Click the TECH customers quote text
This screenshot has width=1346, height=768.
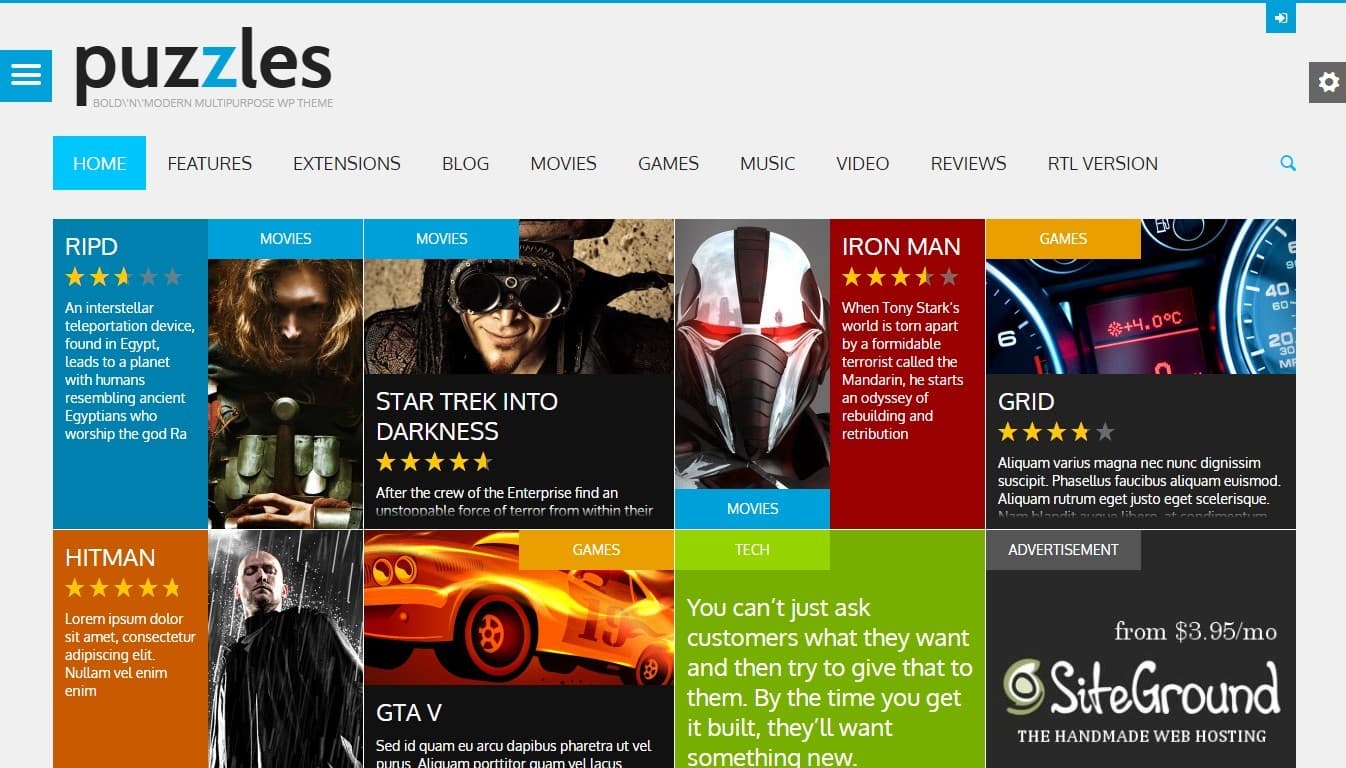pos(829,682)
